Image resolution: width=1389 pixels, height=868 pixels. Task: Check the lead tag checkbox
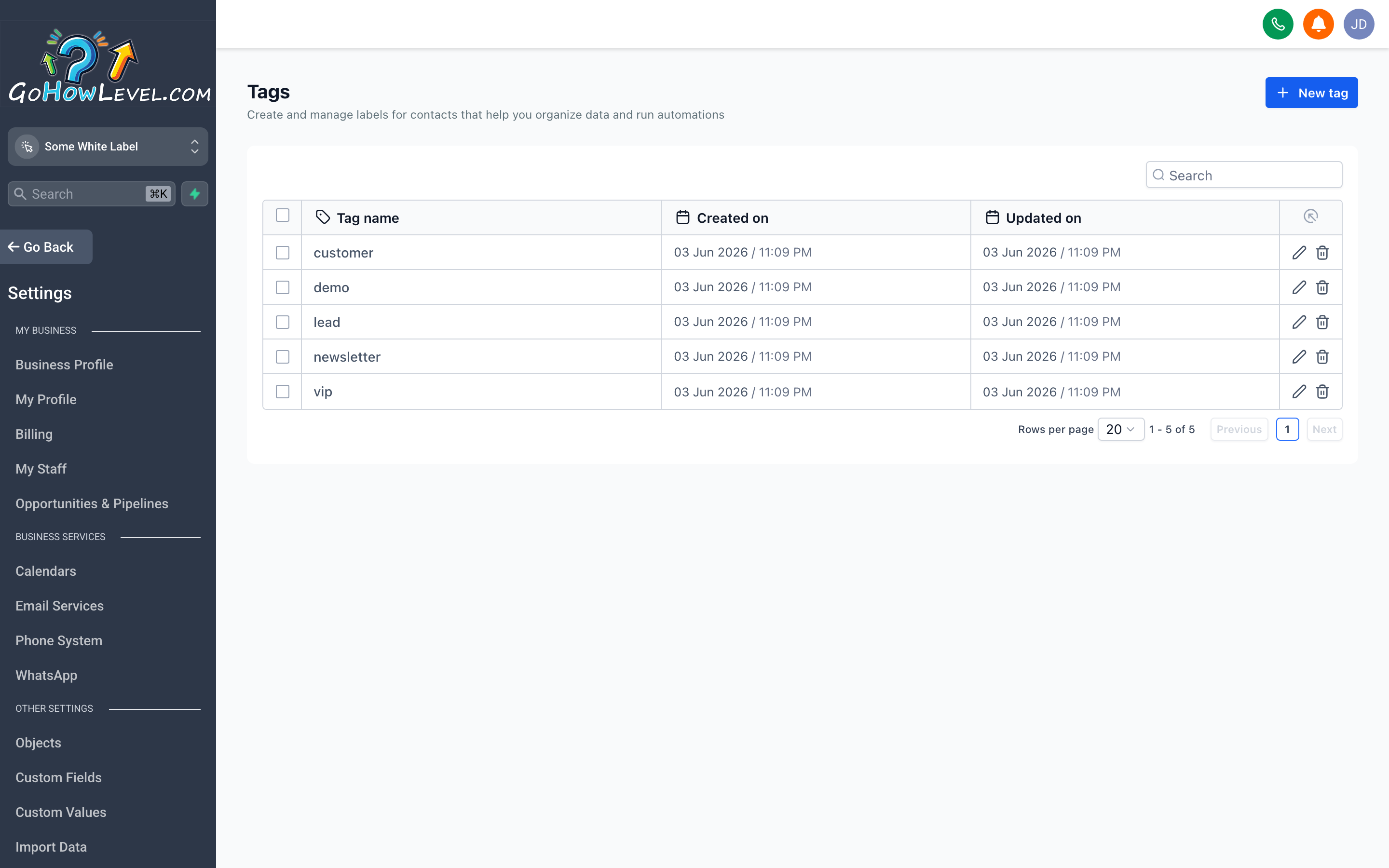pos(283,322)
